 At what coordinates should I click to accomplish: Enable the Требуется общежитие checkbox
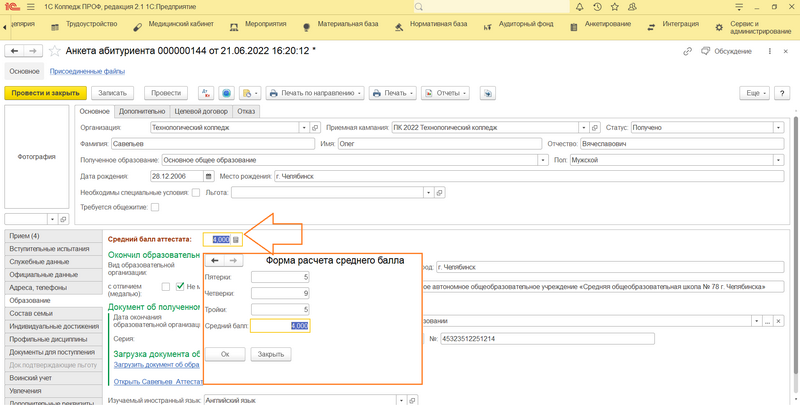[155, 207]
